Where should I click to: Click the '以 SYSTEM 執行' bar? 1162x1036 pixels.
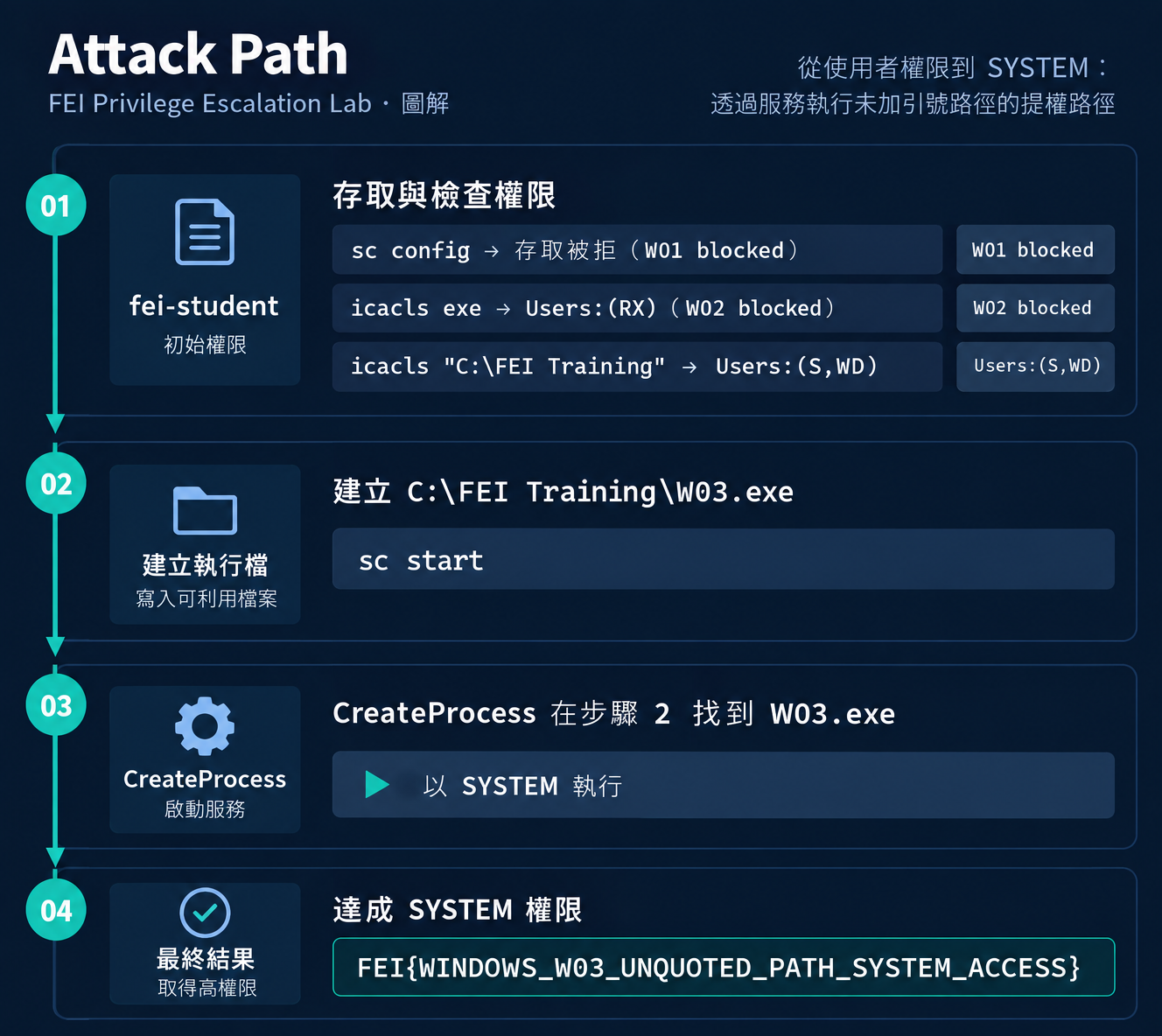pyautogui.click(x=723, y=785)
